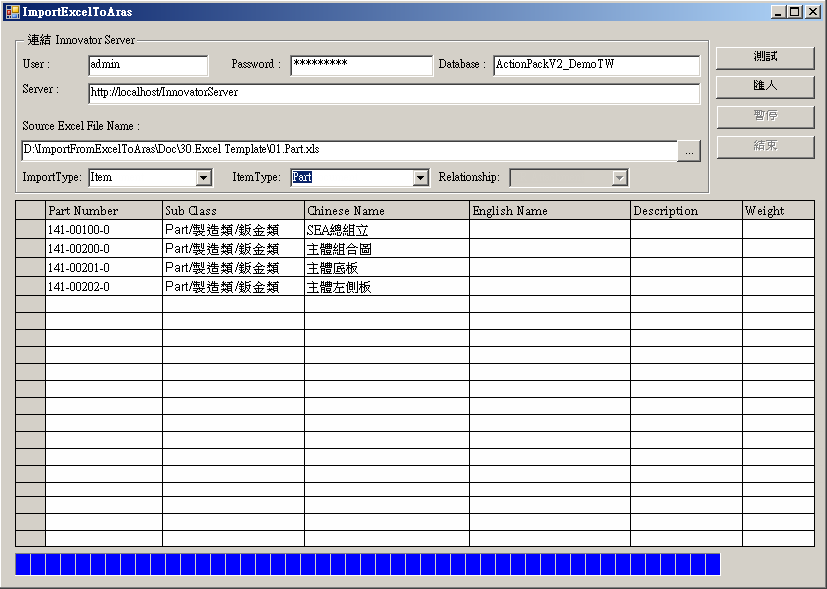This screenshot has height=589, width=827.
Task: Click the Database text box
Action: coord(595,65)
